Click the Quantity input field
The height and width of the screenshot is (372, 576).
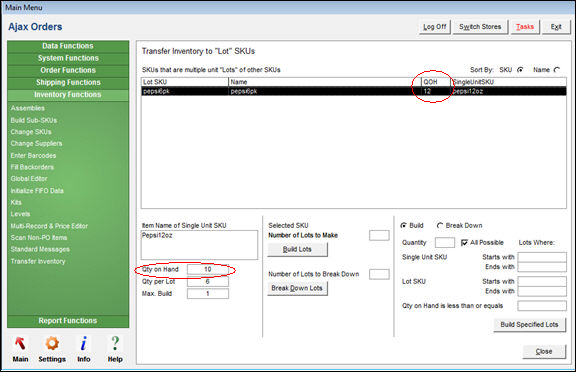click(444, 243)
